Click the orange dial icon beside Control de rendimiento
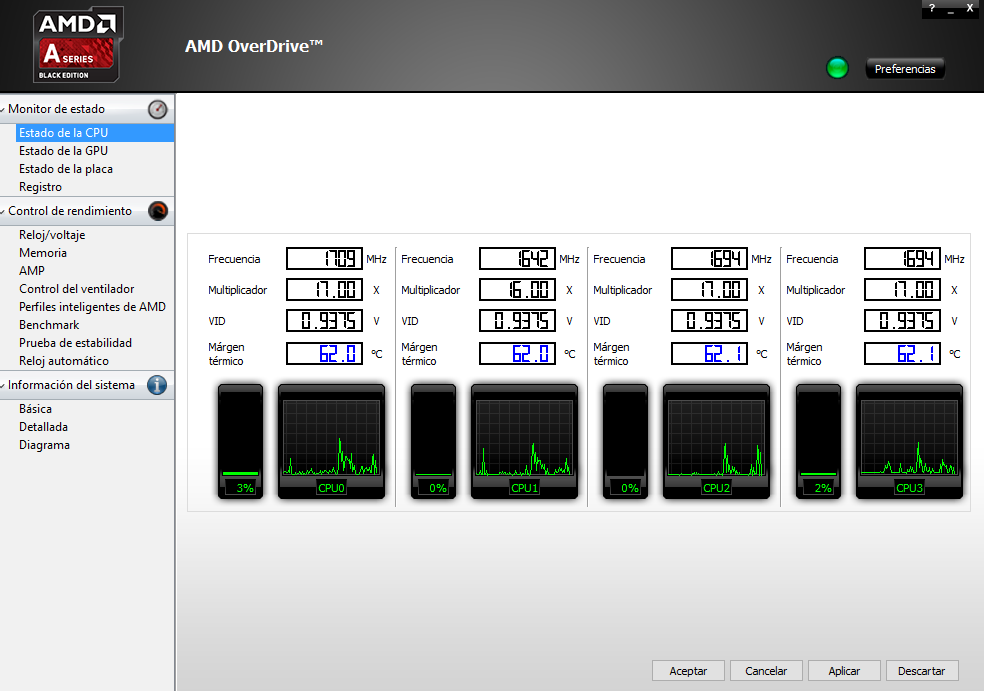 pyautogui.click(x=158, y=211)
